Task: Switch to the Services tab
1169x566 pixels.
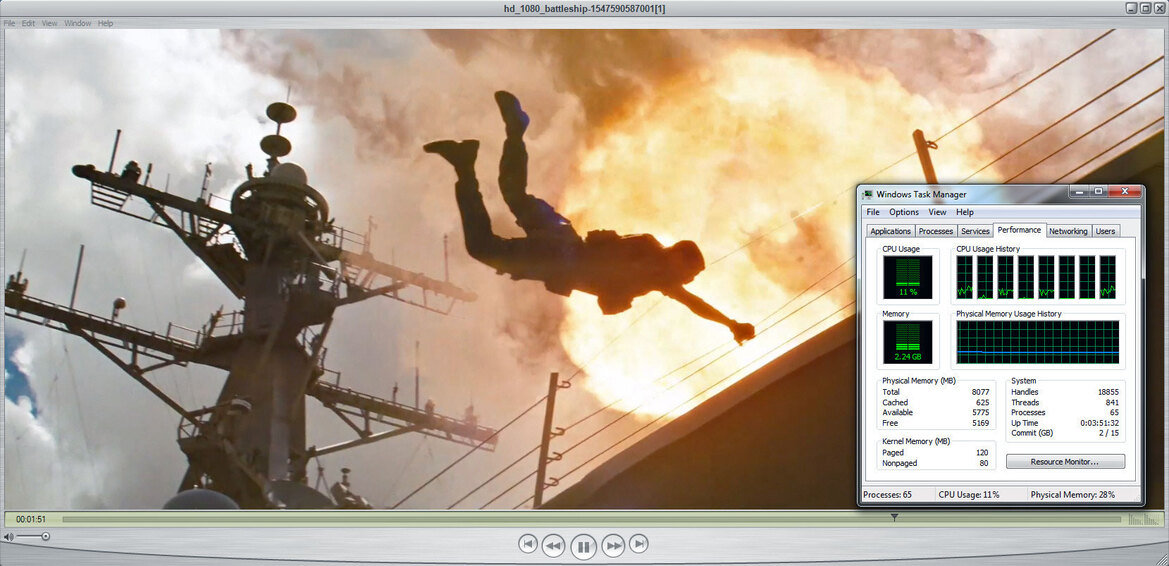Action: [975, 231]
